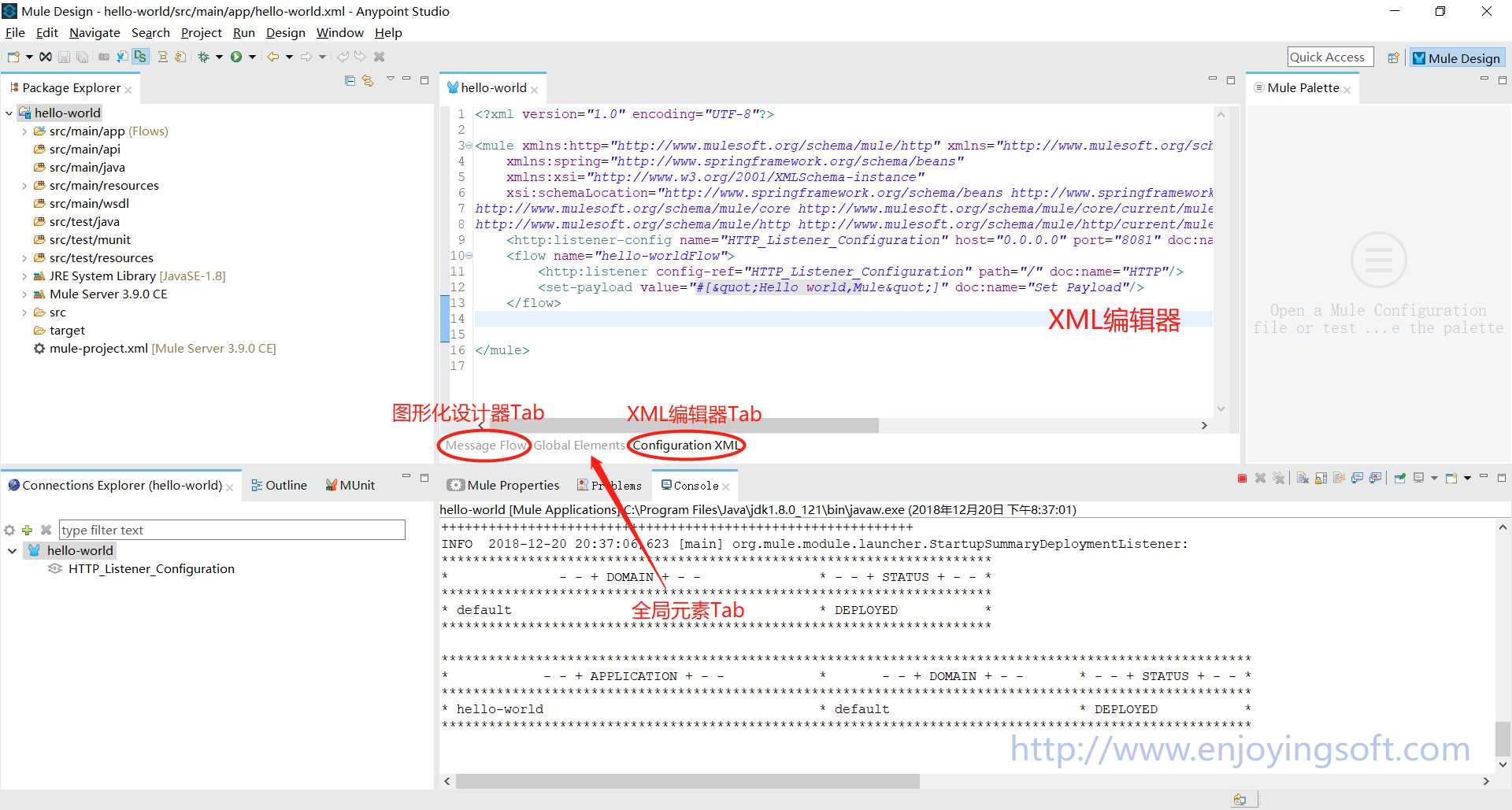Image resolution: width=1512 pixels, height=810 pixels.
Task: Click Clear Console icon
Action: coord(1303,478)
